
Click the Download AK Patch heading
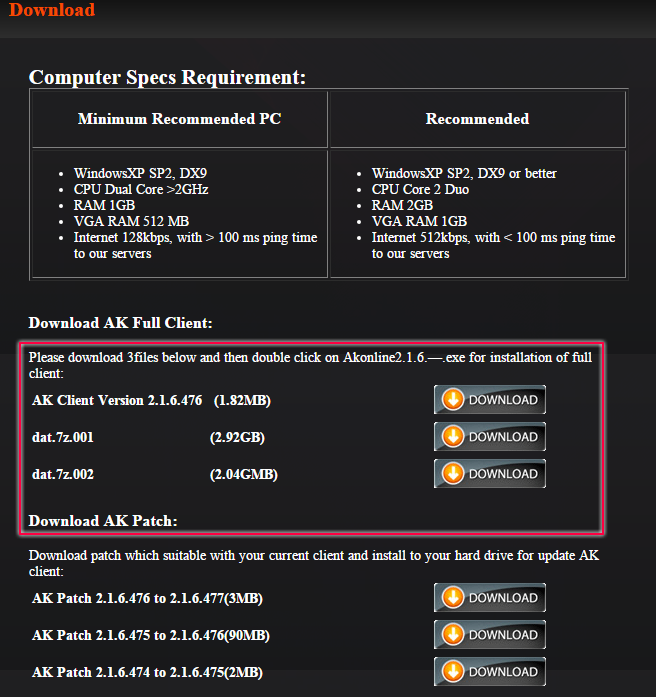tap(103, 521)
